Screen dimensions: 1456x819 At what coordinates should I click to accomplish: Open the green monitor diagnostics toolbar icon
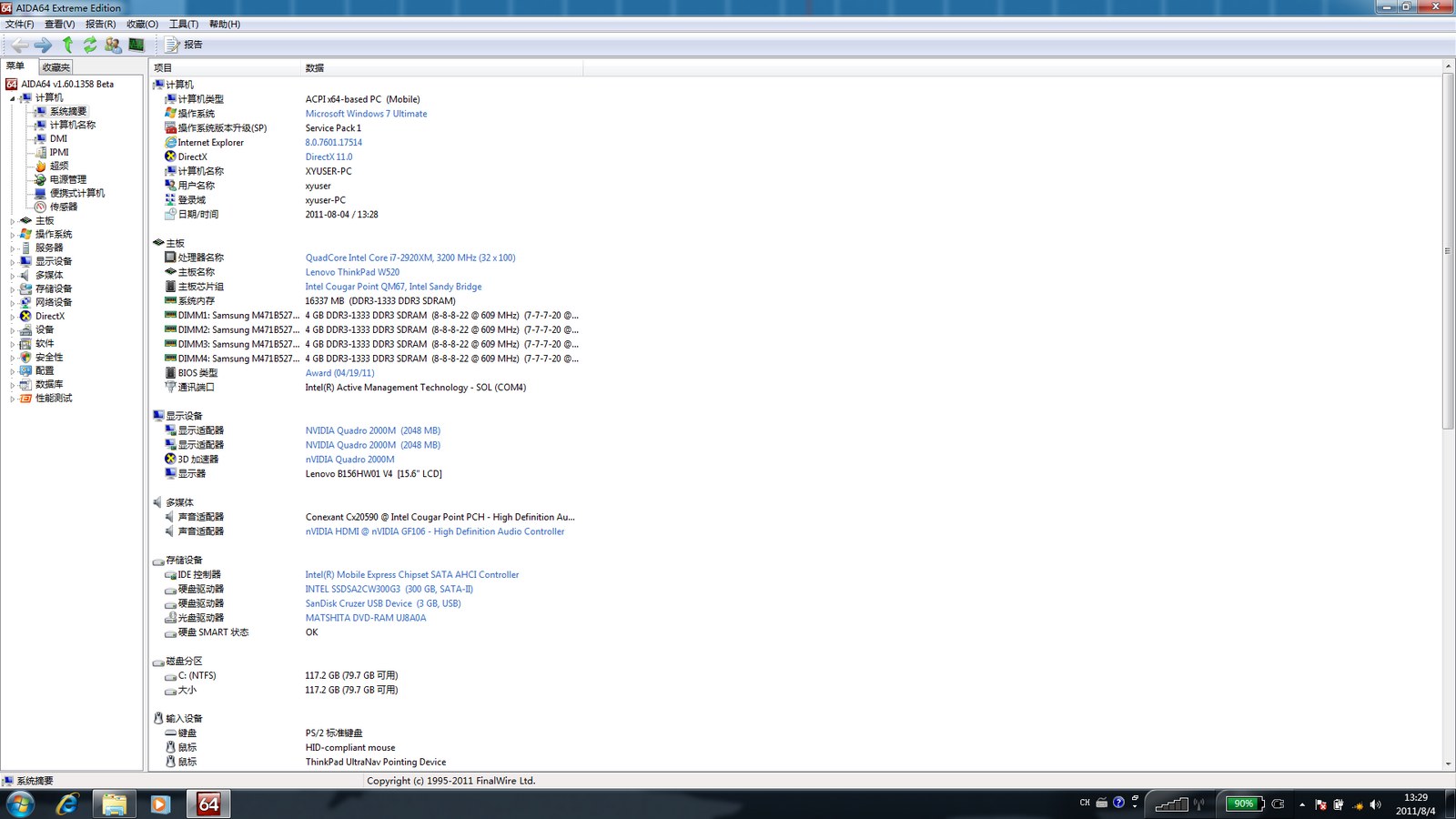(136, 45)
